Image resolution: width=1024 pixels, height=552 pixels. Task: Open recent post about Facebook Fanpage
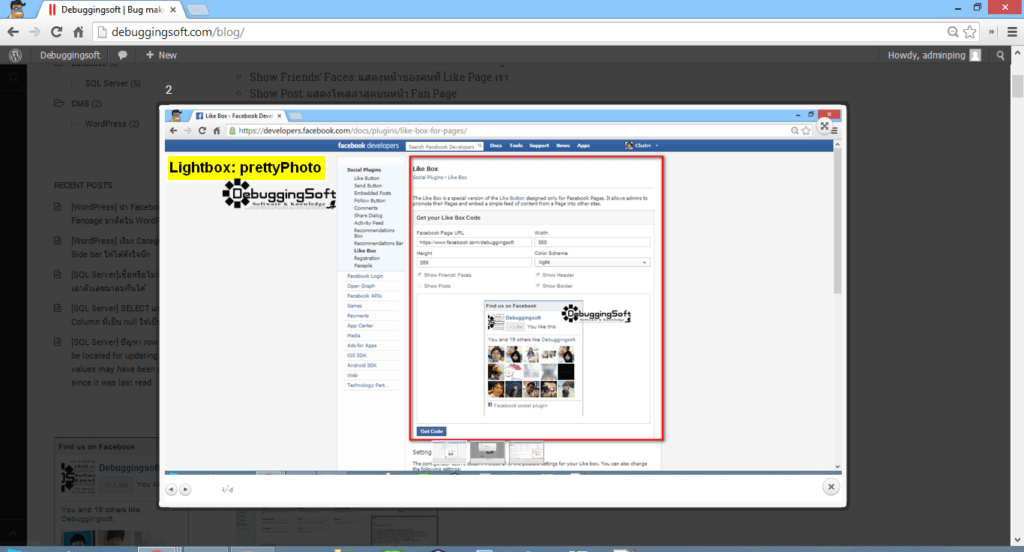pos(114,214)
